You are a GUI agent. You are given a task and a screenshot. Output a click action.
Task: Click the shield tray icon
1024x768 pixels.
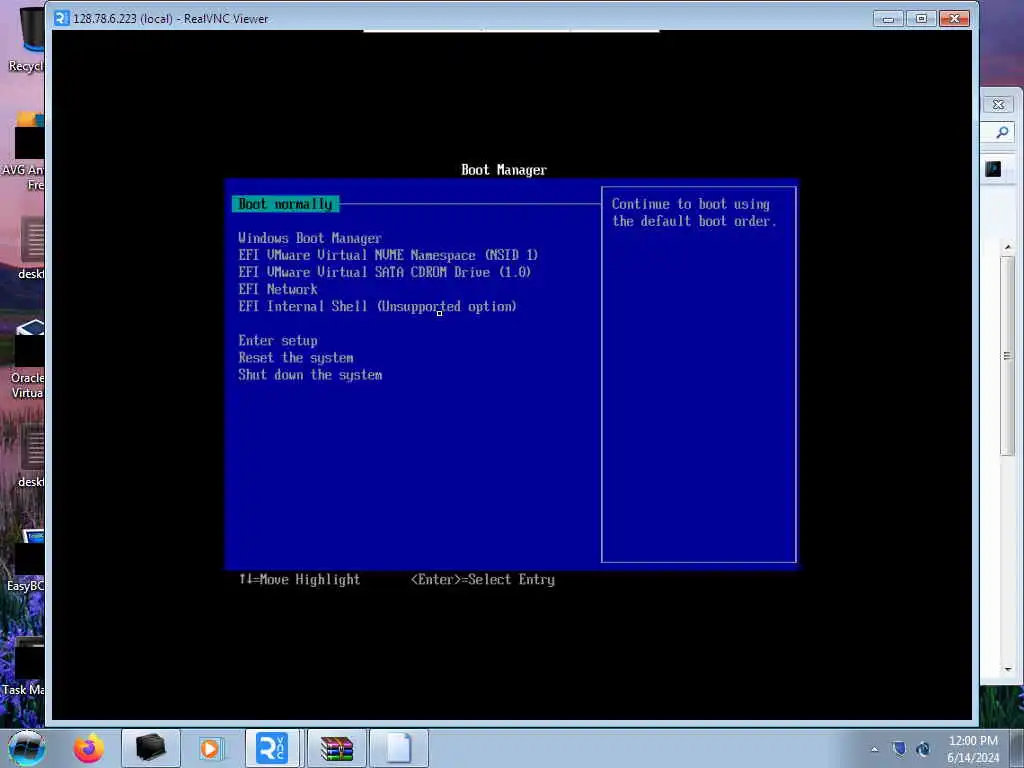(x=899, y=748)
